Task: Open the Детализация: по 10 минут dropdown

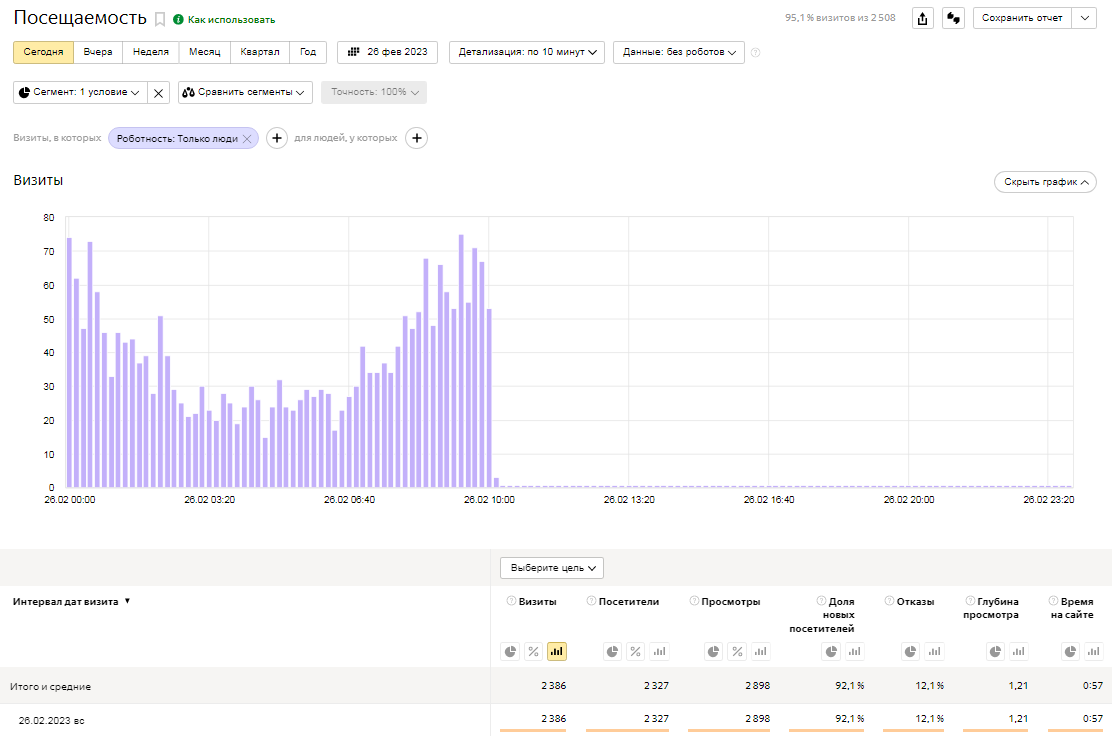Action: [x=526, y=52]
